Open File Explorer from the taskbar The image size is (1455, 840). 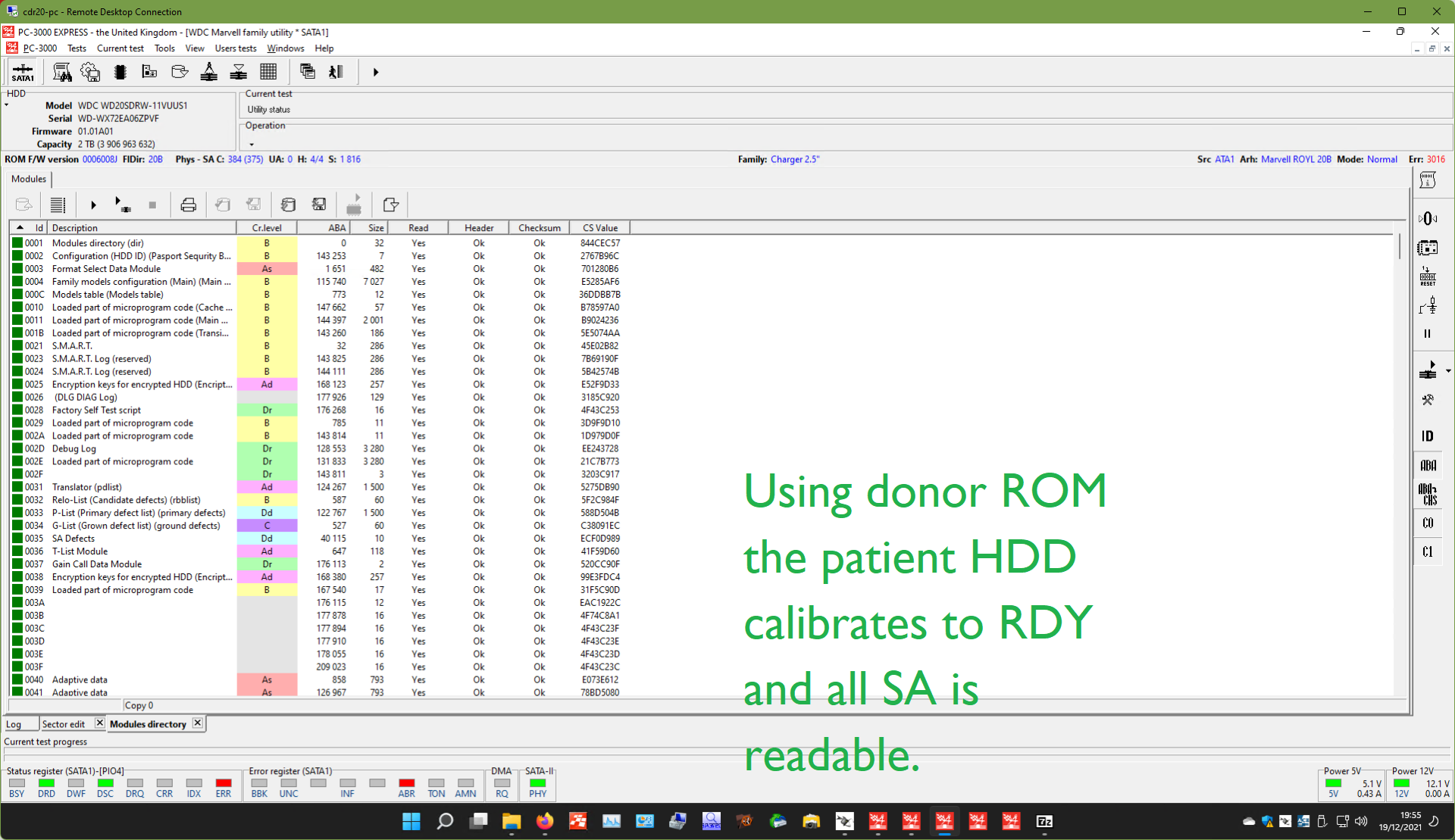click(x=512, y=821)
